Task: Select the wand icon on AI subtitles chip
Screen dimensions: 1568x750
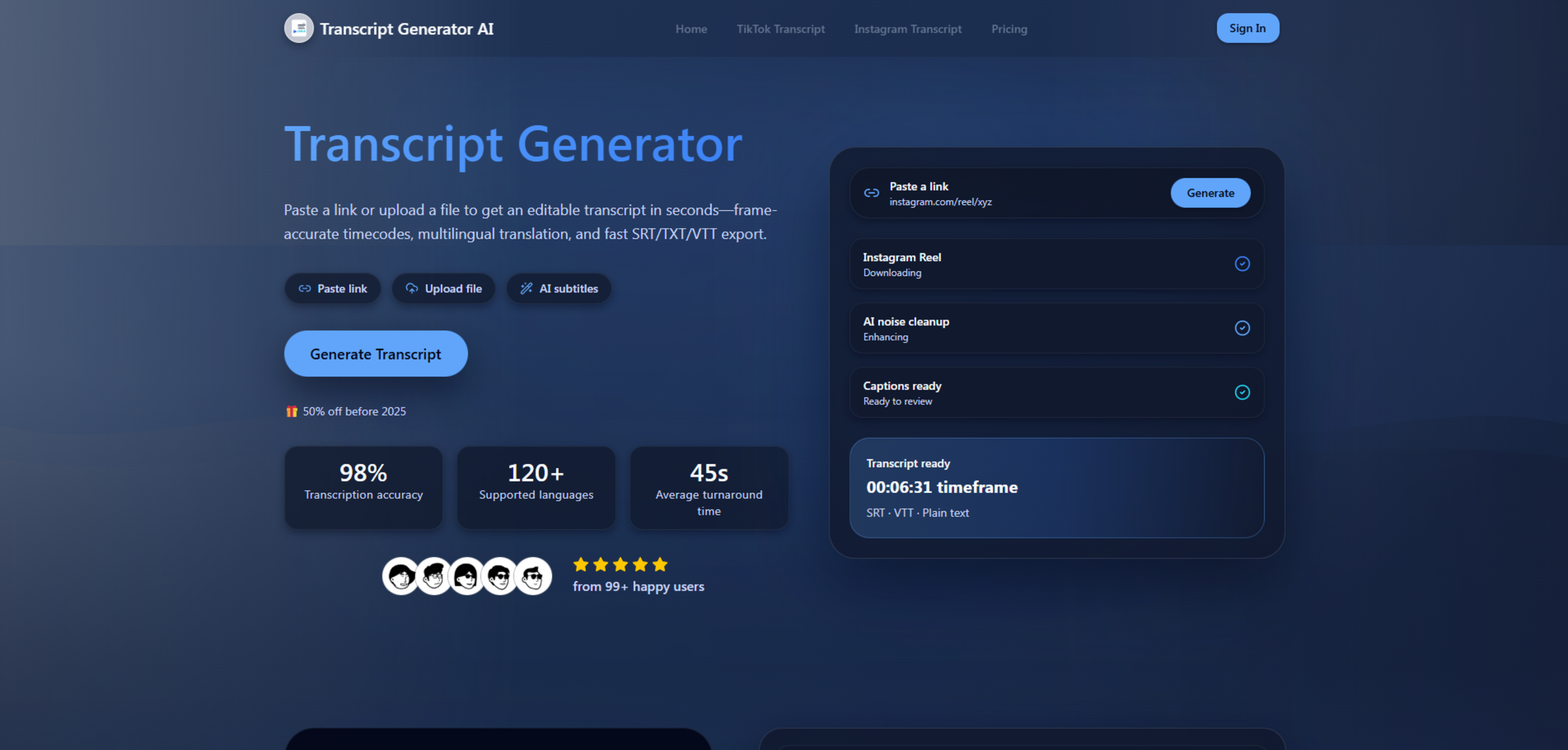Action: click(x=525, y=288)
